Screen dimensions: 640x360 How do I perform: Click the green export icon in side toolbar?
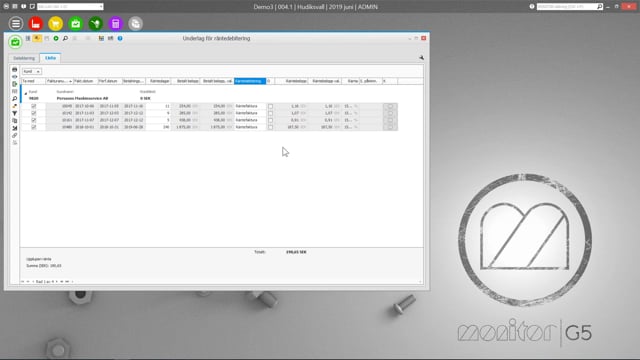point(15,84)
